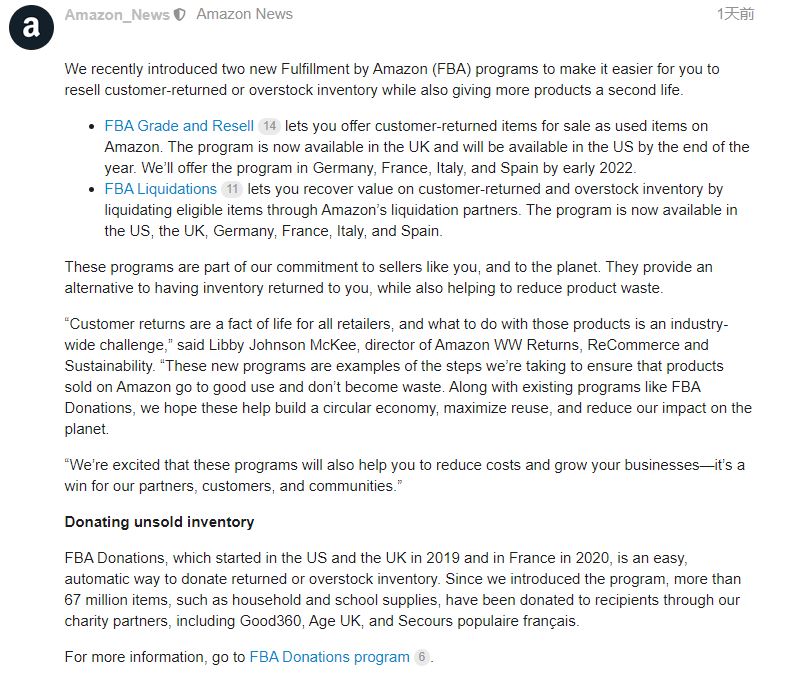Open the Amazon_News username link
This screenshot has width=801, height=689.
(117, 15)
